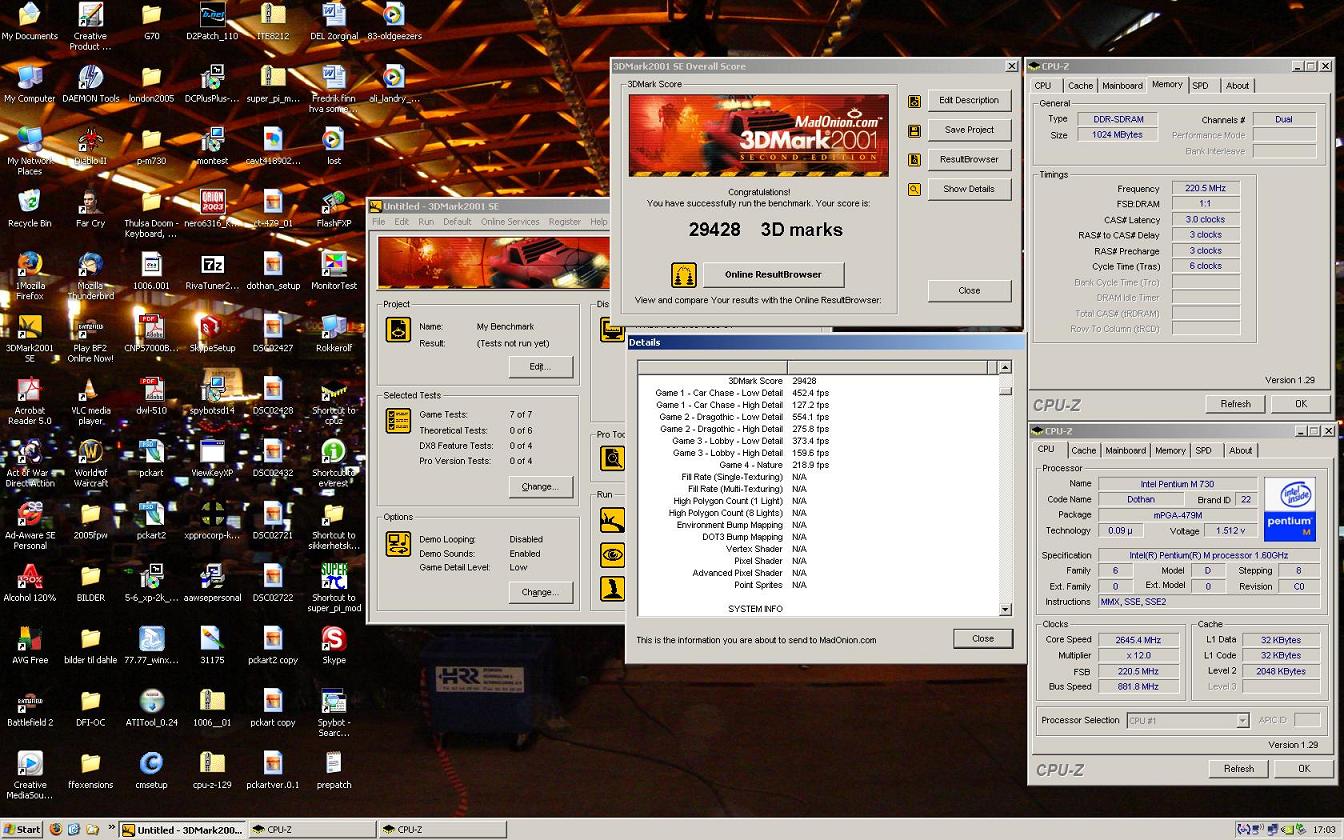
Task: Open the File menu in 3DMark2001 SE
Action: 379,222
